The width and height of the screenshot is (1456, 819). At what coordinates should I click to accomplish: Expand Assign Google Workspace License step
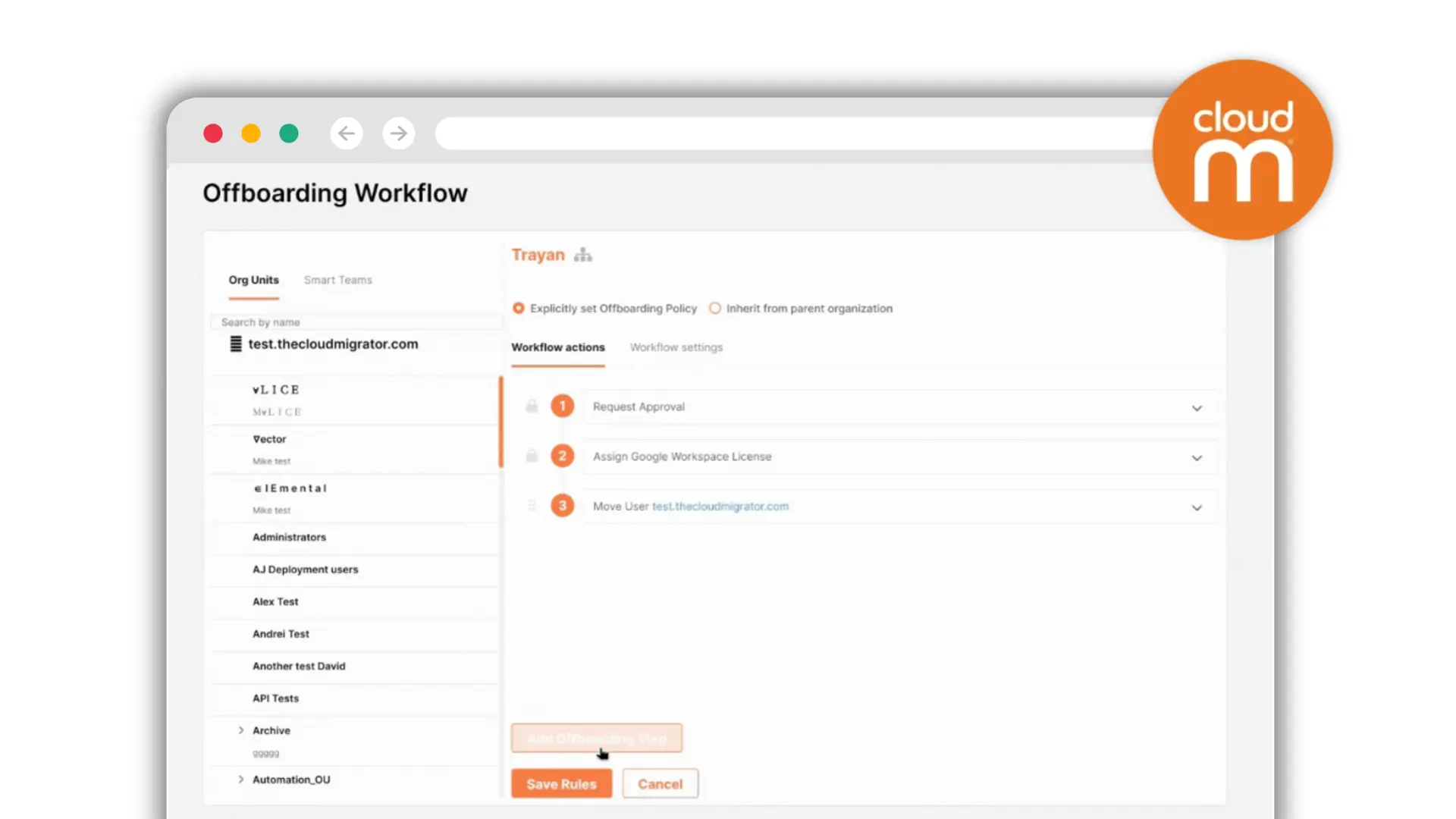click(x=1197, y=458)
